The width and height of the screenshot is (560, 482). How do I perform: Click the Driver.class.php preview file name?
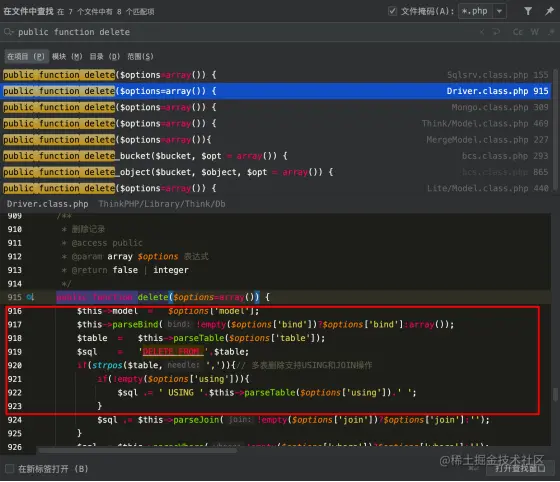(48, 204)
